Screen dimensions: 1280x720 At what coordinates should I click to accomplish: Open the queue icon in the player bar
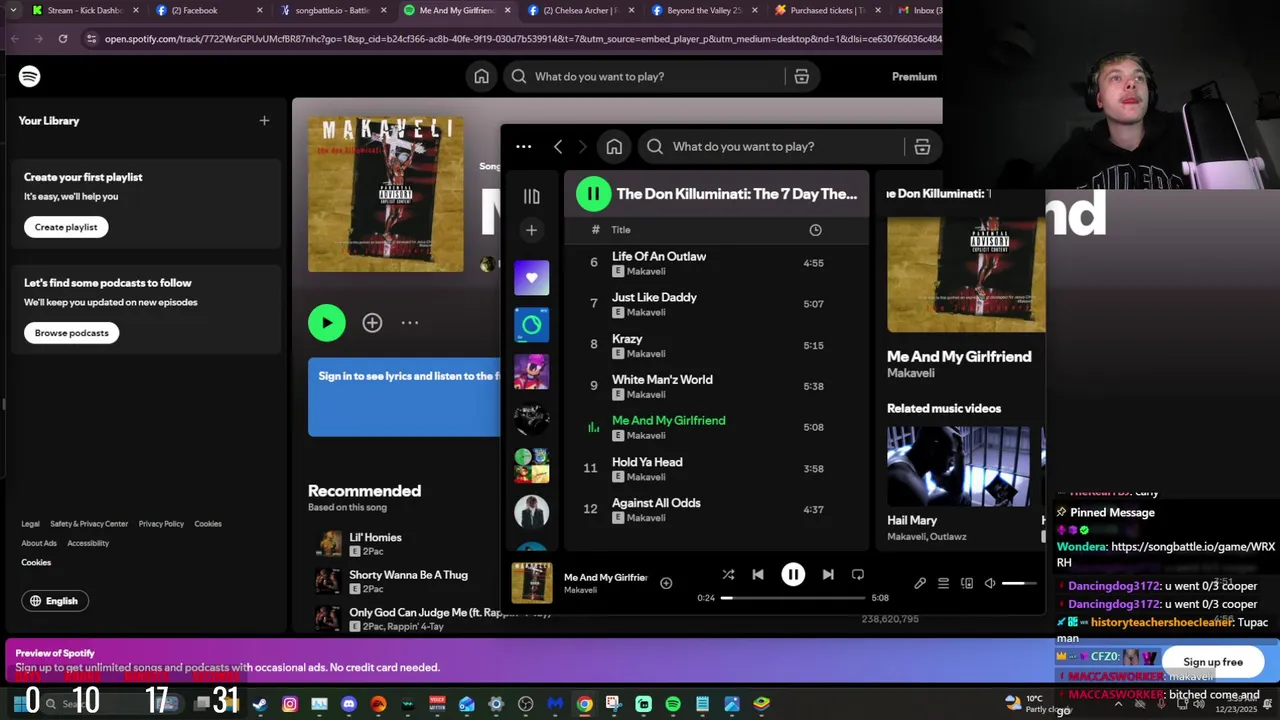[943, 583]
